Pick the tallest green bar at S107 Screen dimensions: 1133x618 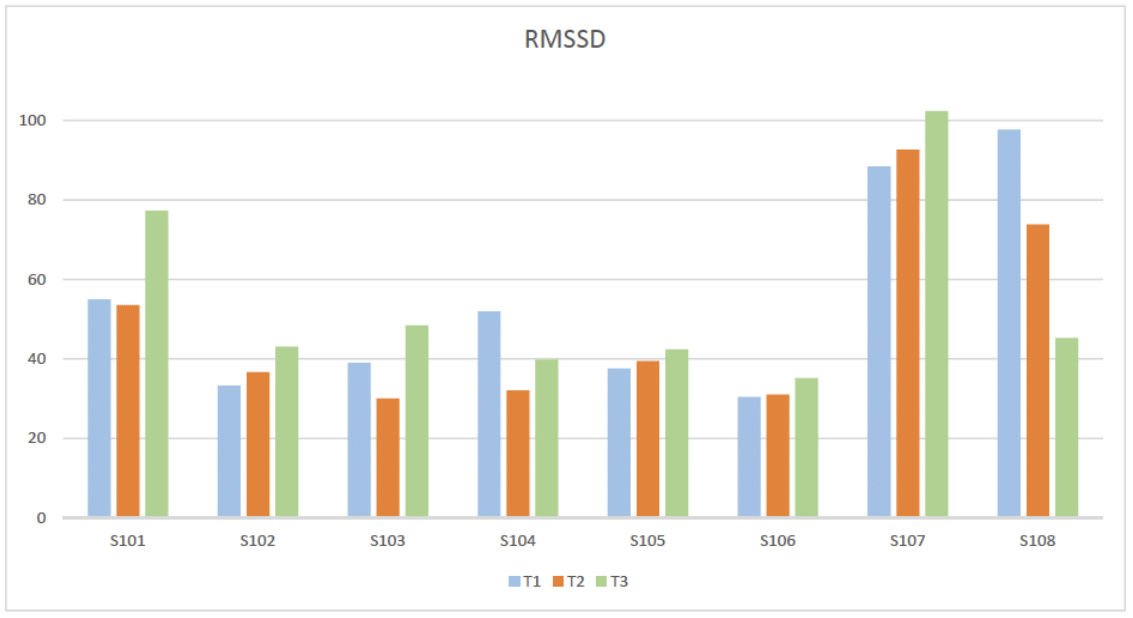click(x=936, y=314)
